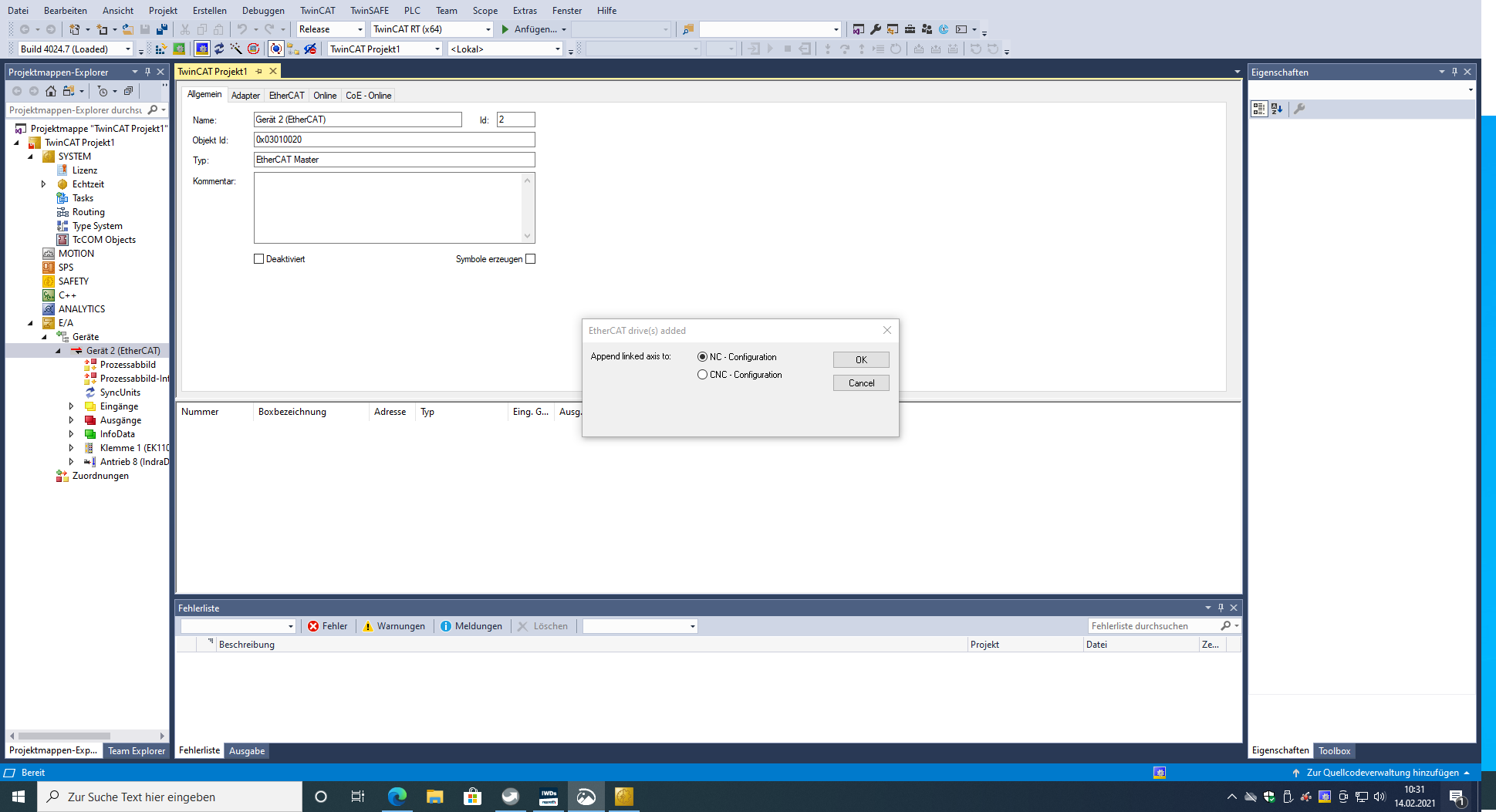Click the Home icon in Projektmappen-Explorer

51,91
